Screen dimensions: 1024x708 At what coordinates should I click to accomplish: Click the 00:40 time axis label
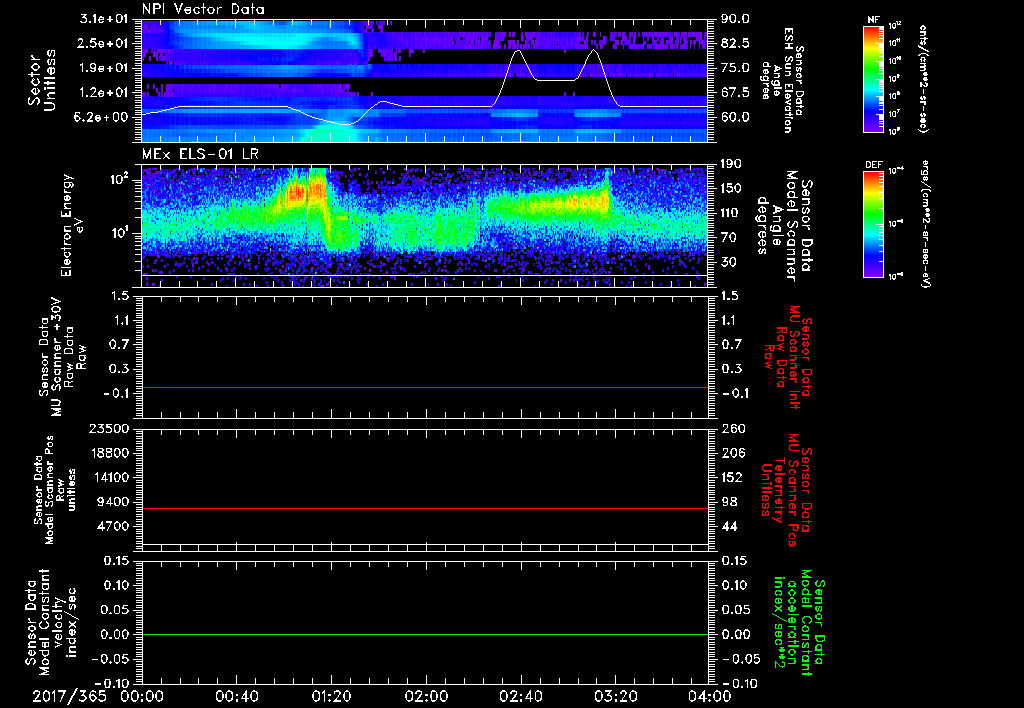[236, 694]
